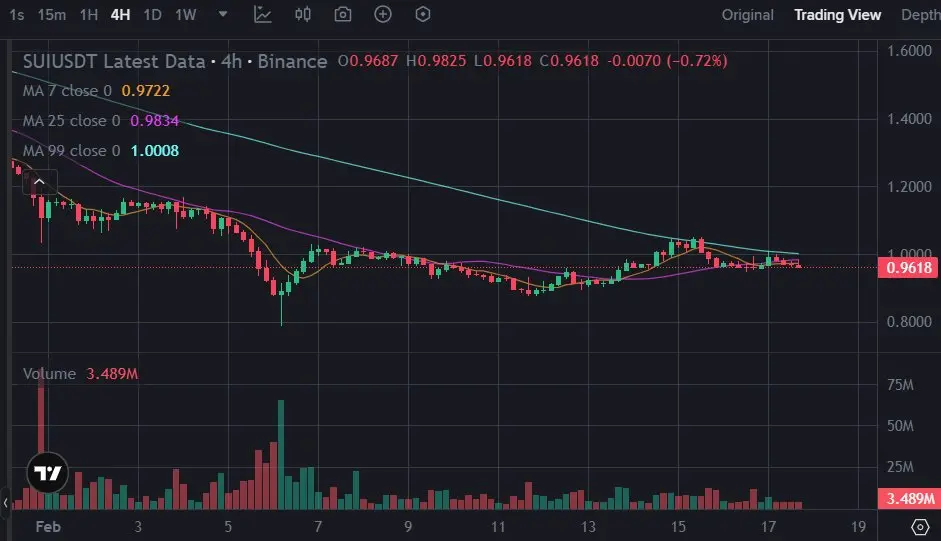
Task: Click the MA 7 orange value label
Action: tap(146, 91)
